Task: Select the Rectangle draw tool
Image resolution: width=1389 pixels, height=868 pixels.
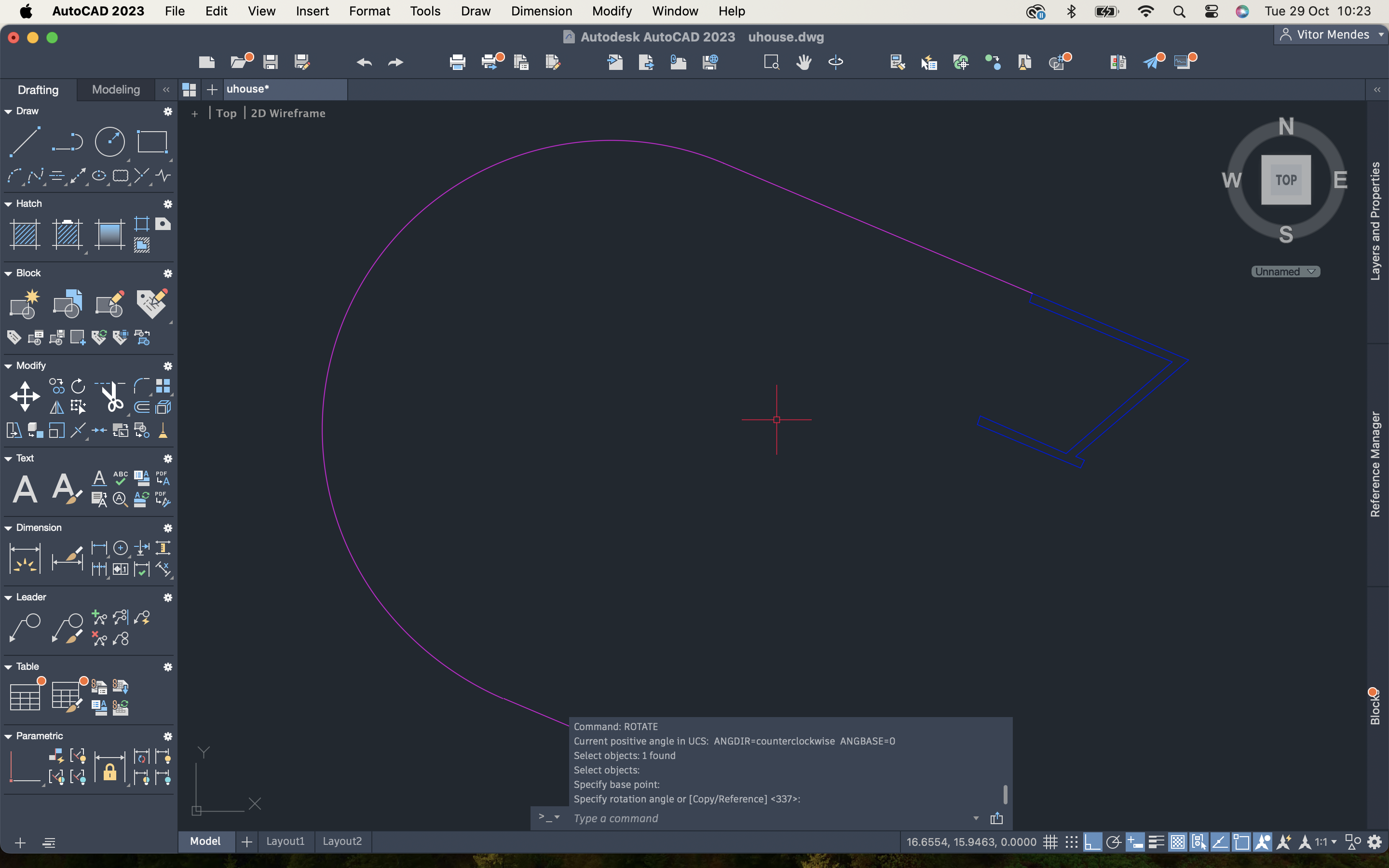Action: 152,141
